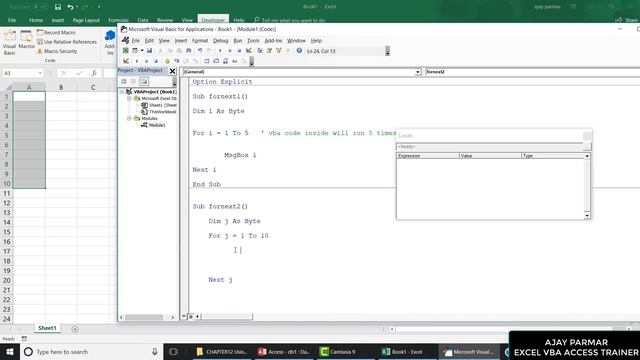Click Project panel horizontal scroll right arrow
640x360 pixels.
(172, 317)
